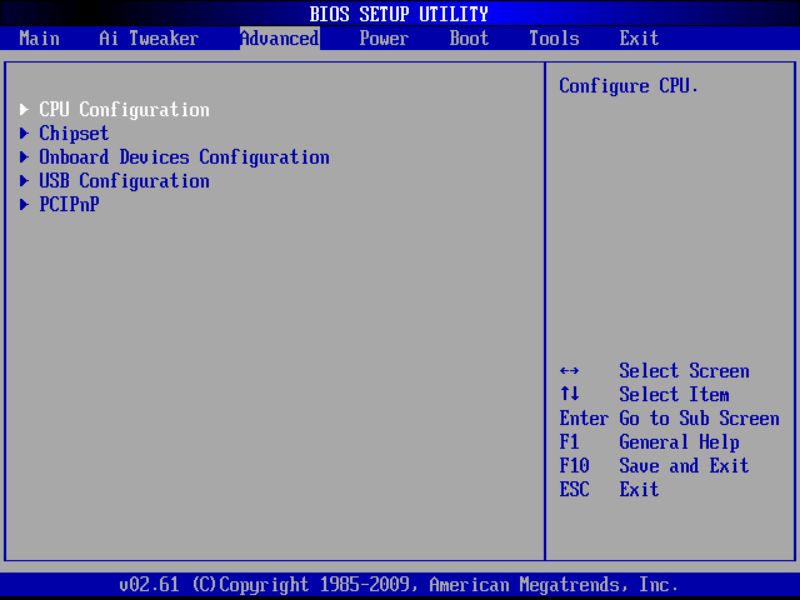
Task: Open the PCIPnP settings entry
Action: pyautogui.click(x=71, y=205)
